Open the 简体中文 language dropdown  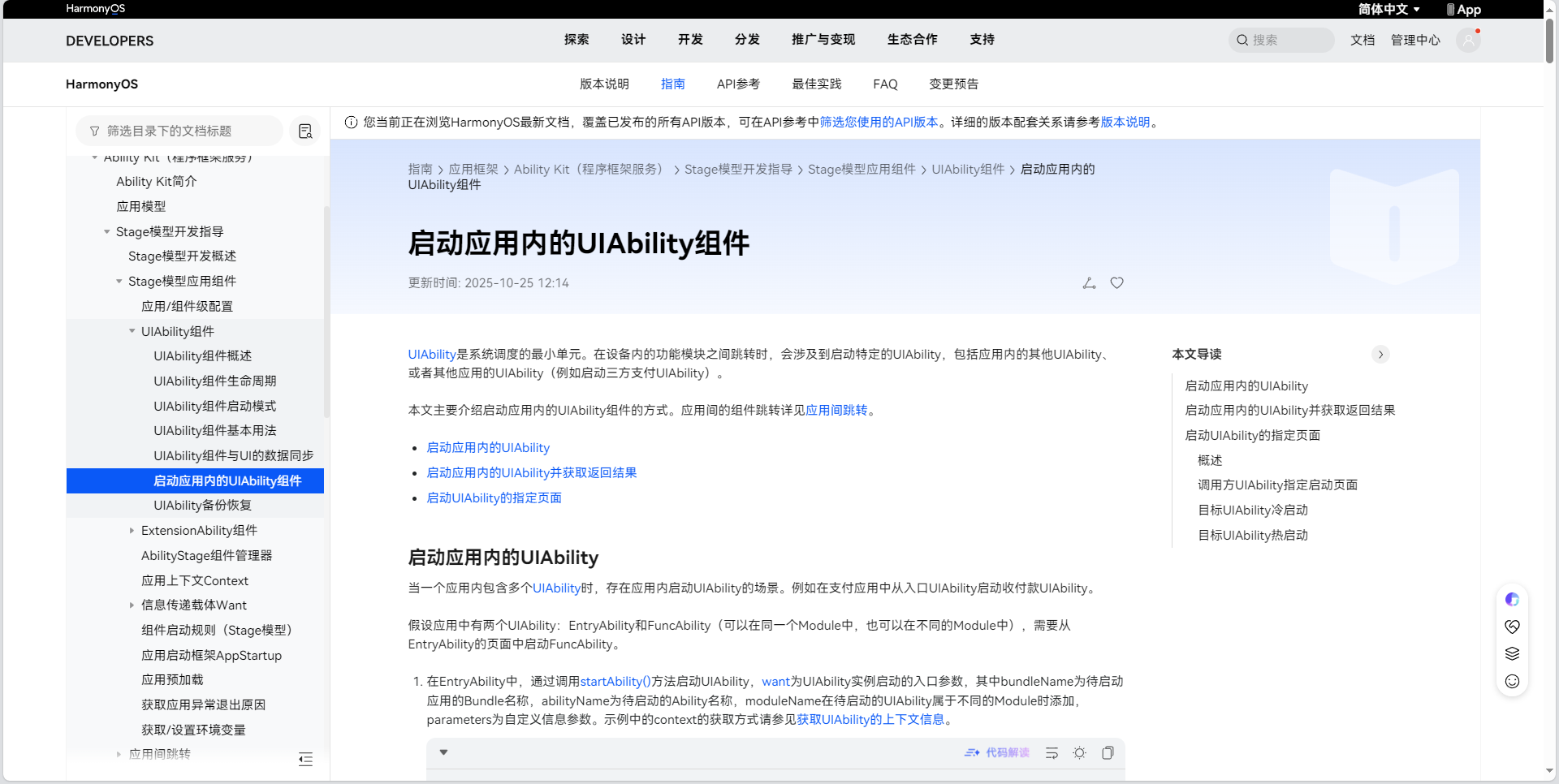[1388, 9]
